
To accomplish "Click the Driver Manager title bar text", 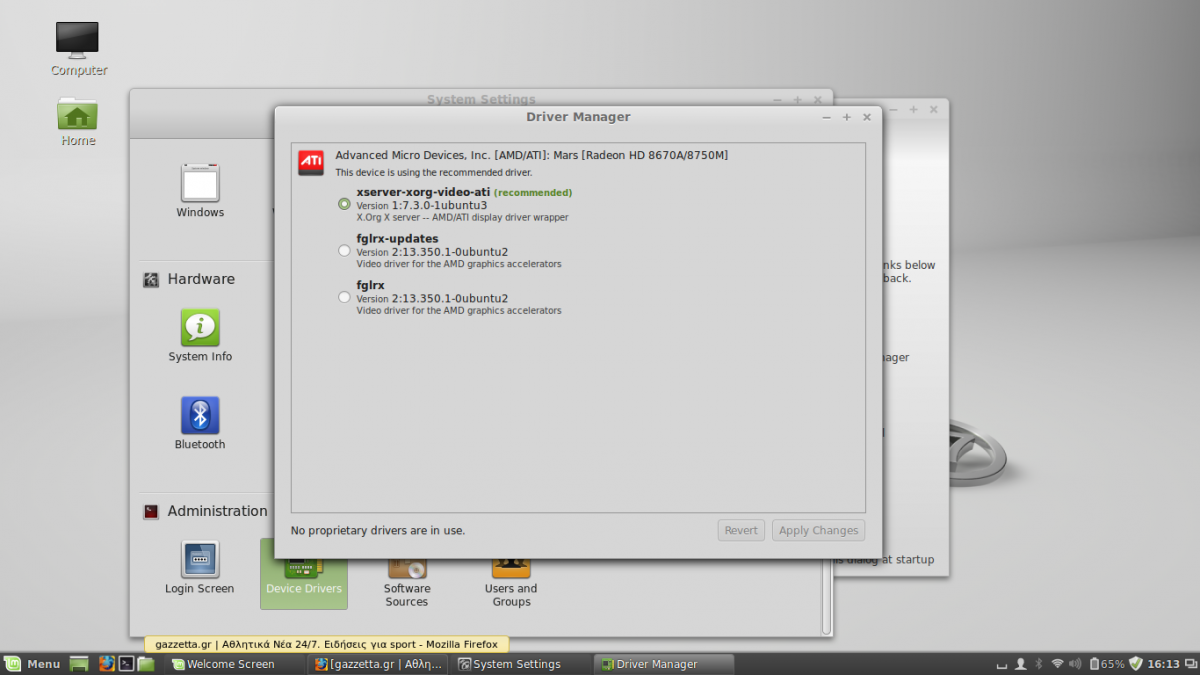I will [578, 117].
